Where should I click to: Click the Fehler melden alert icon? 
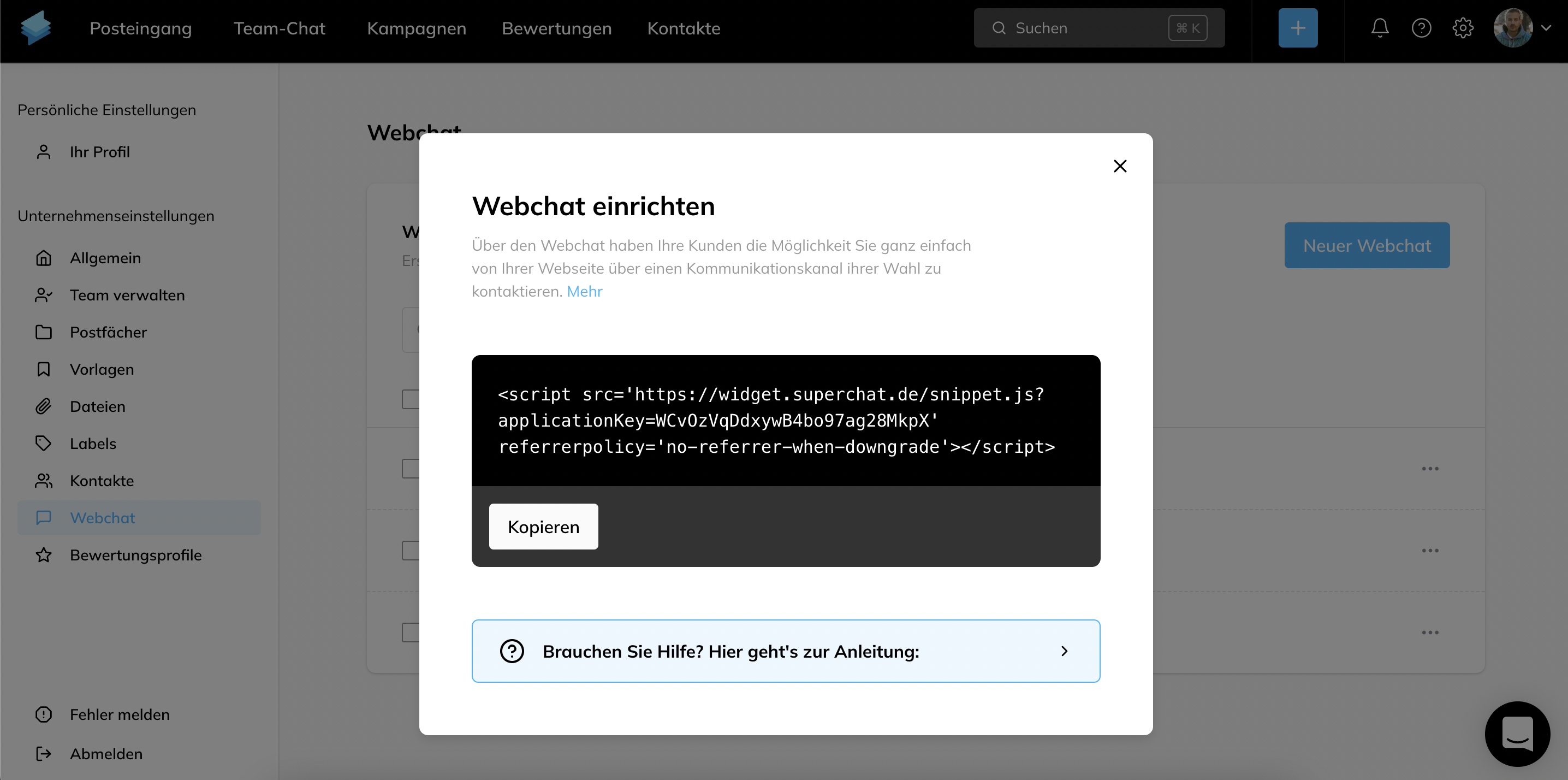tap(43, 715)
